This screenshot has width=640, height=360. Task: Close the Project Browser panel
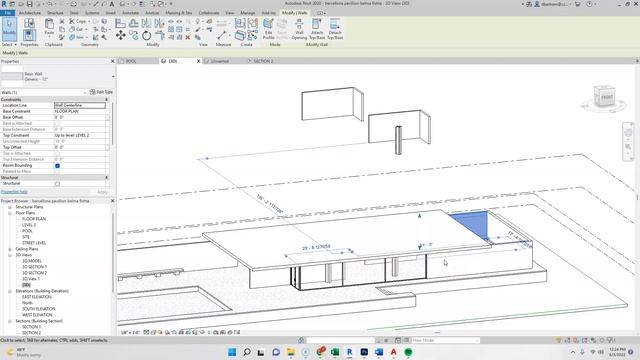(113, 201)
